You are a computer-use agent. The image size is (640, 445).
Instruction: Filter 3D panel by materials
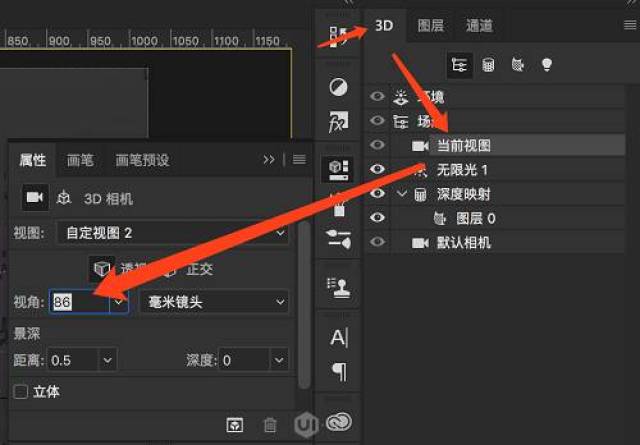[x=518, y=65]
